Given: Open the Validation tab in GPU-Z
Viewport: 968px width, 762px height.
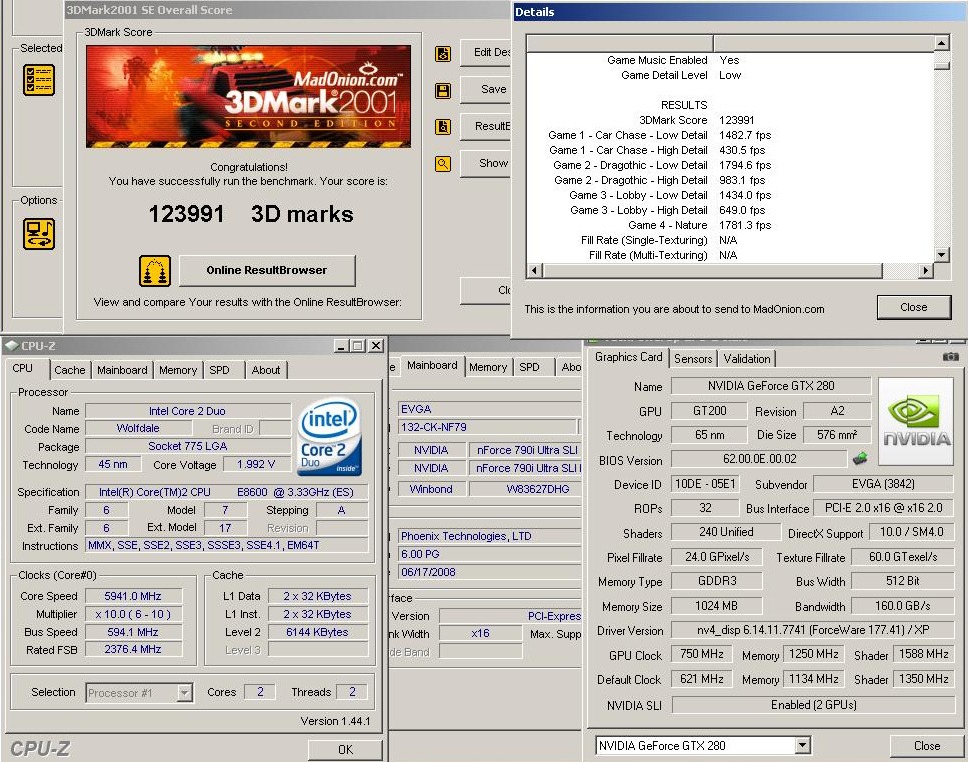Looking at the screenshot, I should tap(747, 358).
